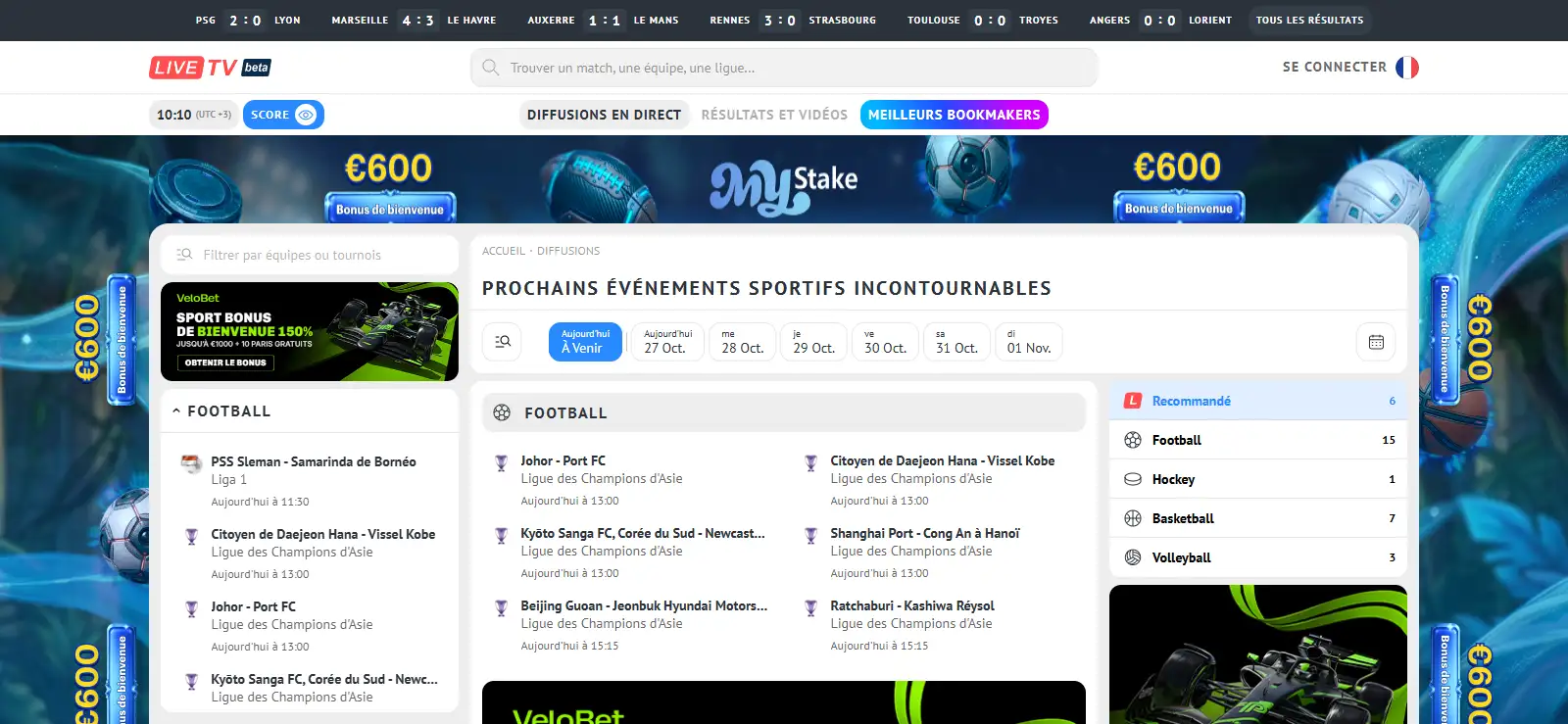Select the Volleyball icon in sidebar
Image resolution: width=1568 pixels, height=724 pixels.
1133,557
